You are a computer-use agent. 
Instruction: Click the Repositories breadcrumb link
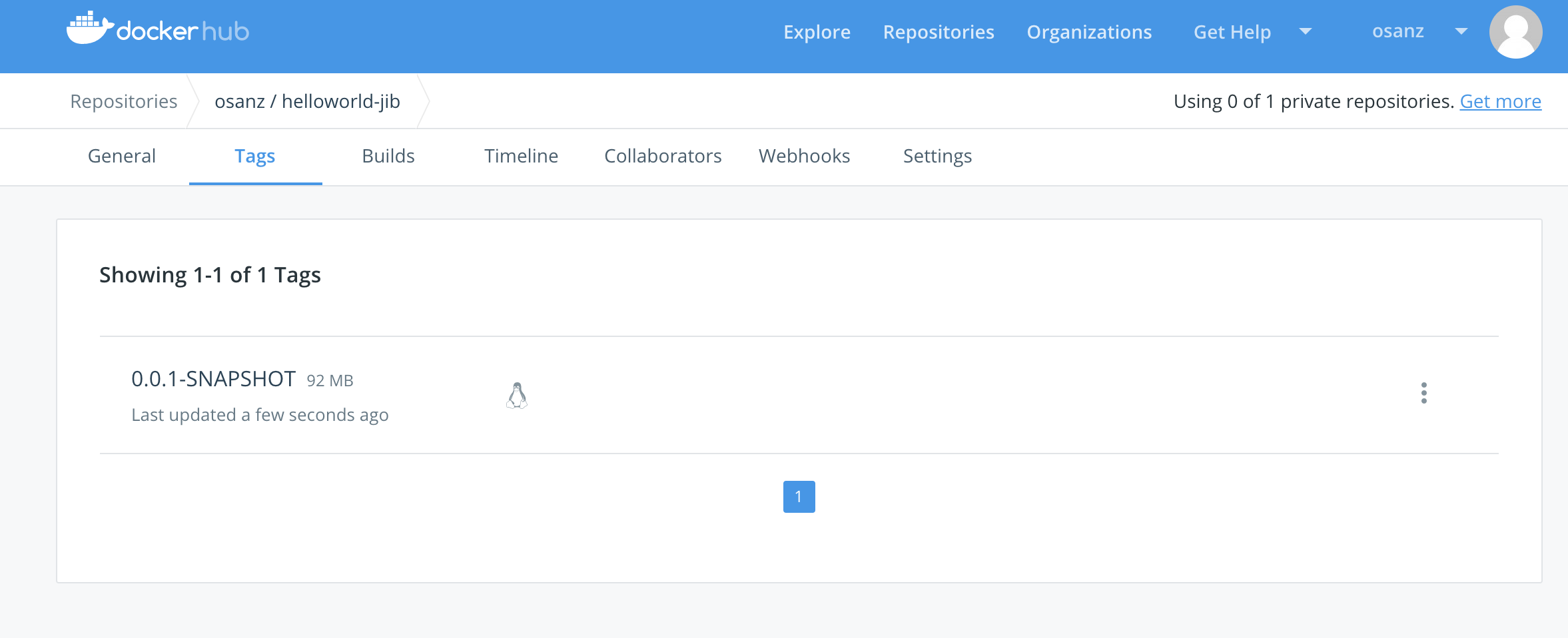click(x=124, y=101)
